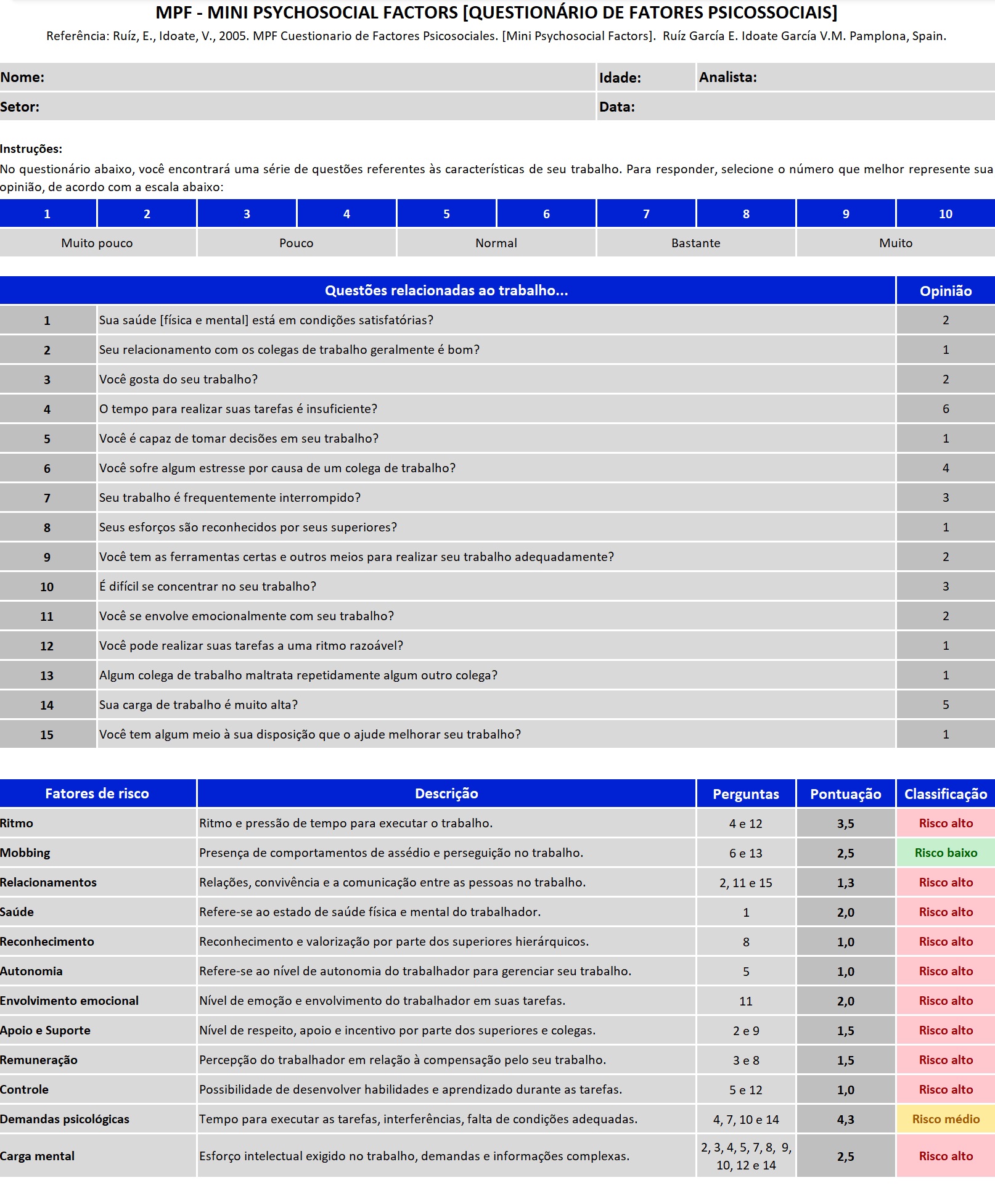Click the Opinião value for question 14
Screen dimensions: 995x1204
[944, 705]
